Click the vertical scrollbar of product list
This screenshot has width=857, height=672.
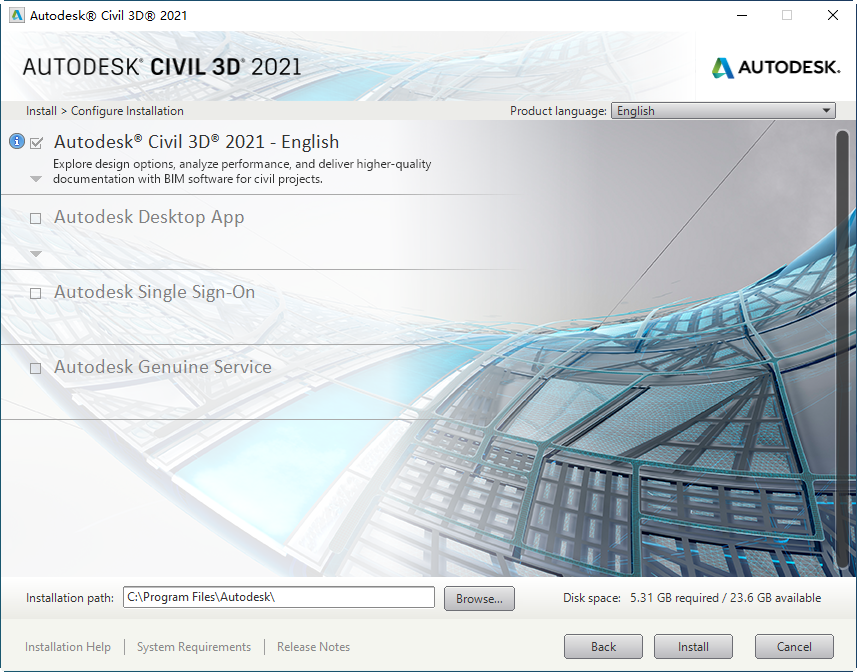[x=843, y=350]
